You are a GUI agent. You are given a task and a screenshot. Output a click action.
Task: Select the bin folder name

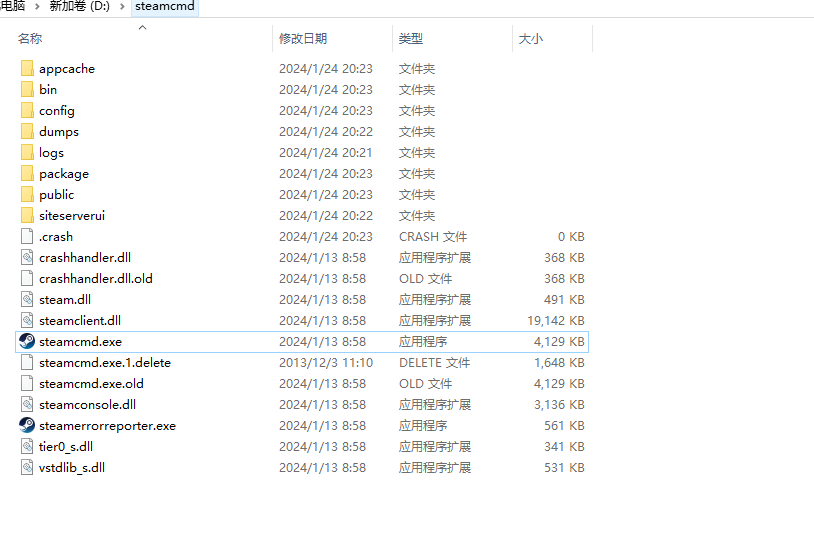48,89
